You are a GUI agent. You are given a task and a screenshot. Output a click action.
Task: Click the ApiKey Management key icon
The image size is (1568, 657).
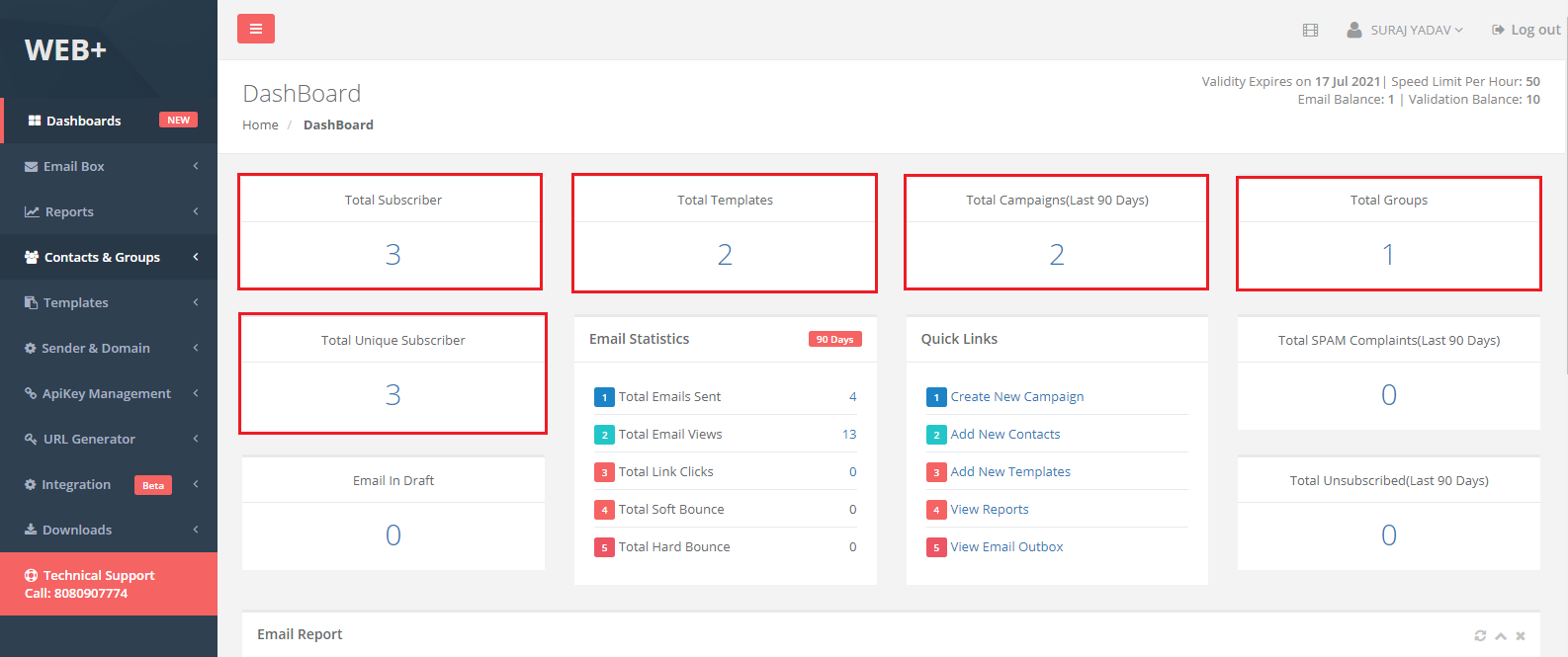pyautogui.click(x=31, y=393)
